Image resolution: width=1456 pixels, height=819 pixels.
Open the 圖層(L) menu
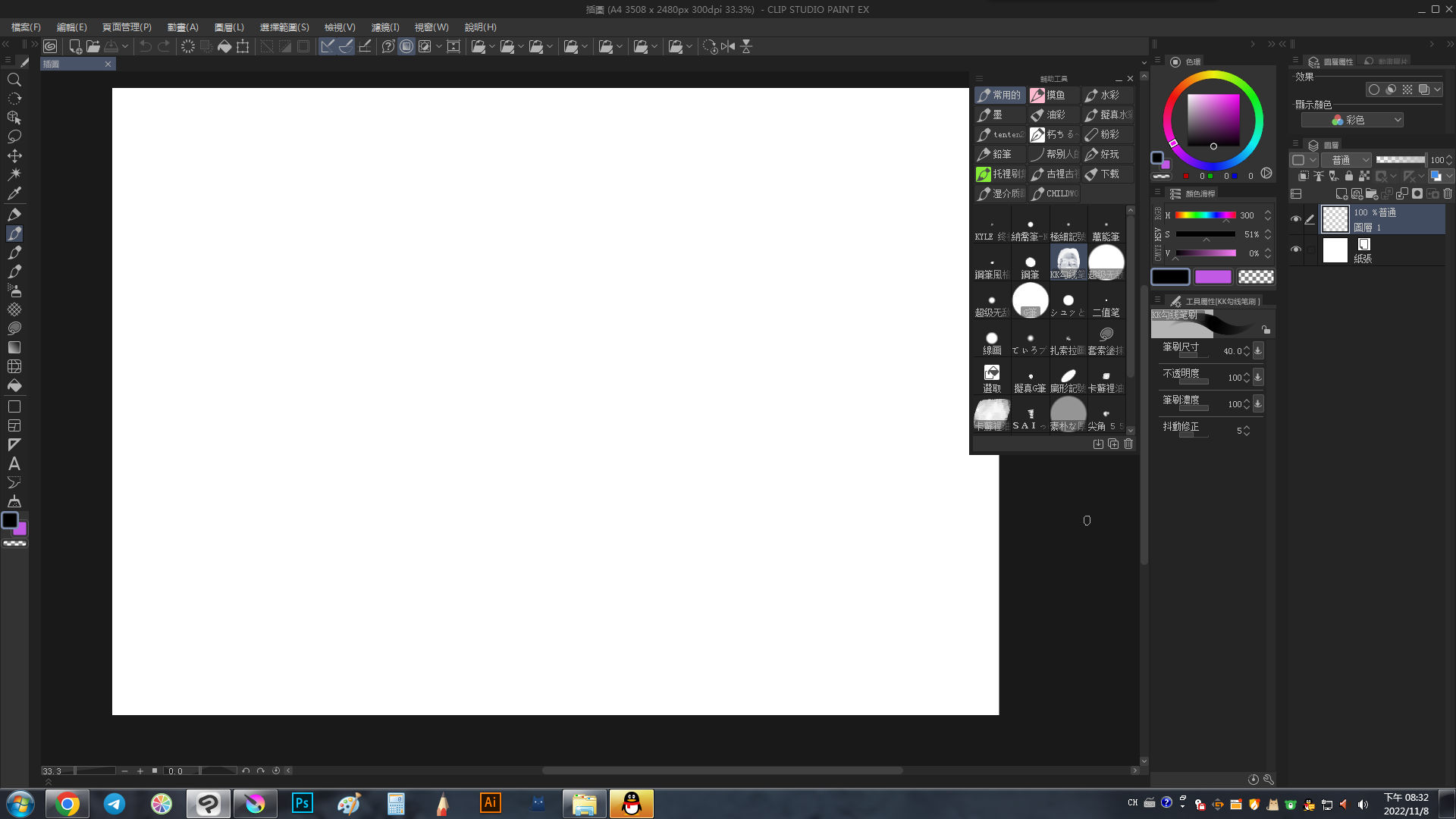pyautogui.click(x=229, y=27)
